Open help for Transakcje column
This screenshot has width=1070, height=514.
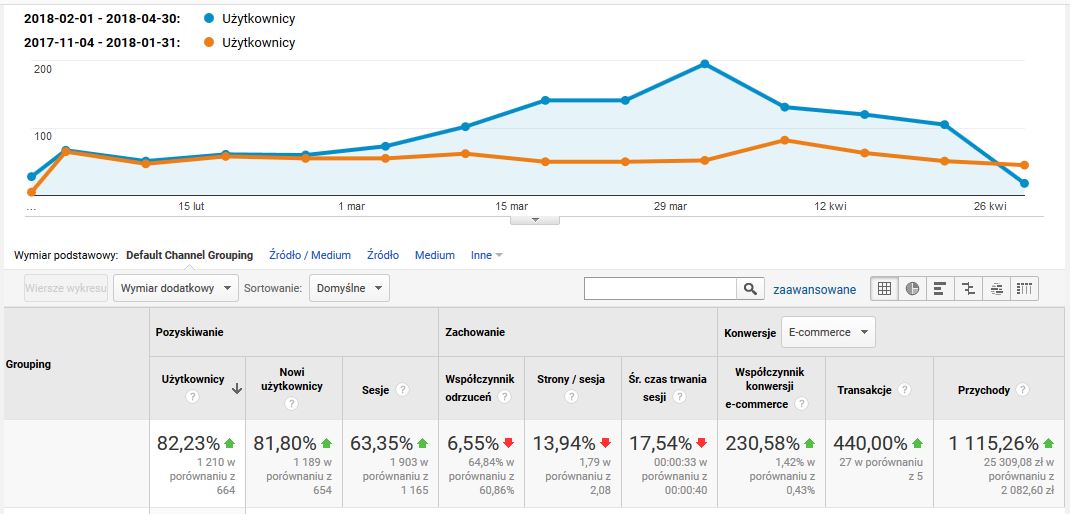tap(904, 390)
